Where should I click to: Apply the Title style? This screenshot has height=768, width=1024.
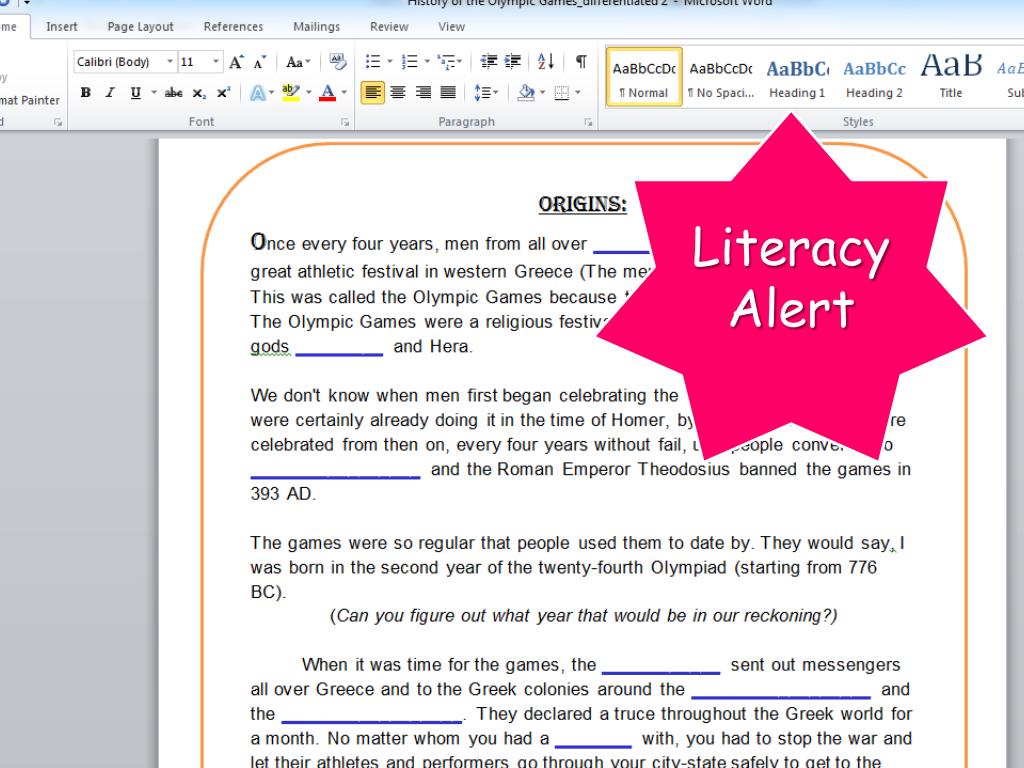951,77
